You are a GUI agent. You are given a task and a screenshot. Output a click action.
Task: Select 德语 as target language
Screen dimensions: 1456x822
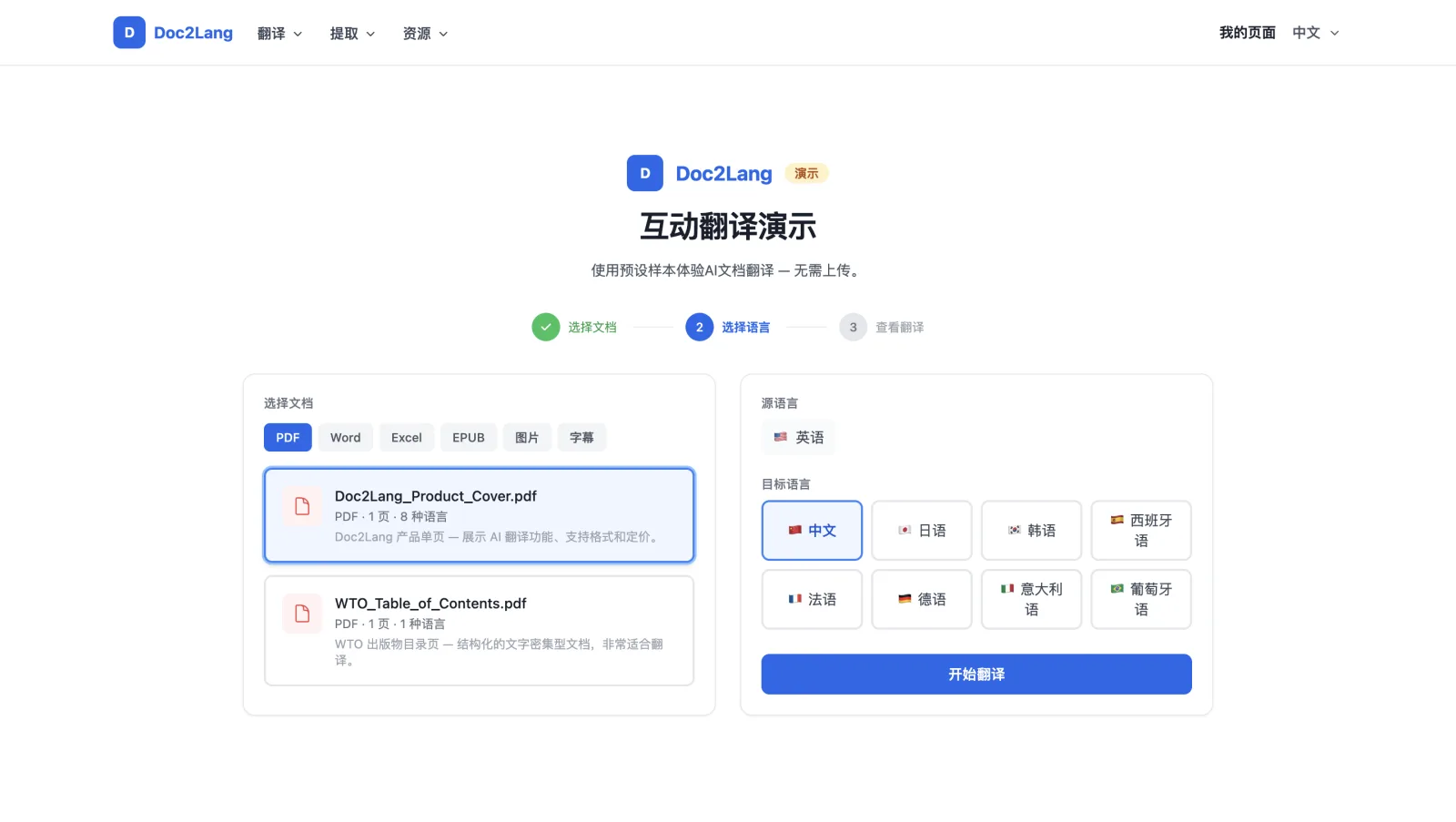[x=922, y=599]
